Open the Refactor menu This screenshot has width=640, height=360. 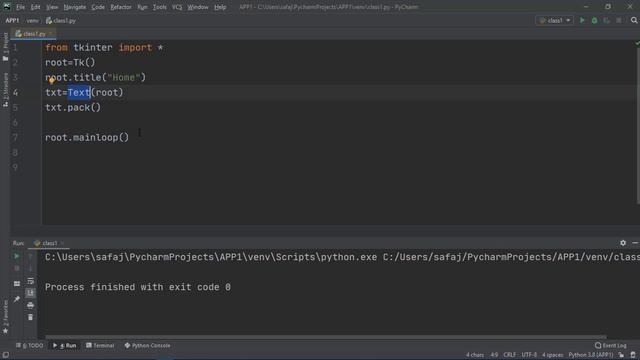tap(121, 7)
